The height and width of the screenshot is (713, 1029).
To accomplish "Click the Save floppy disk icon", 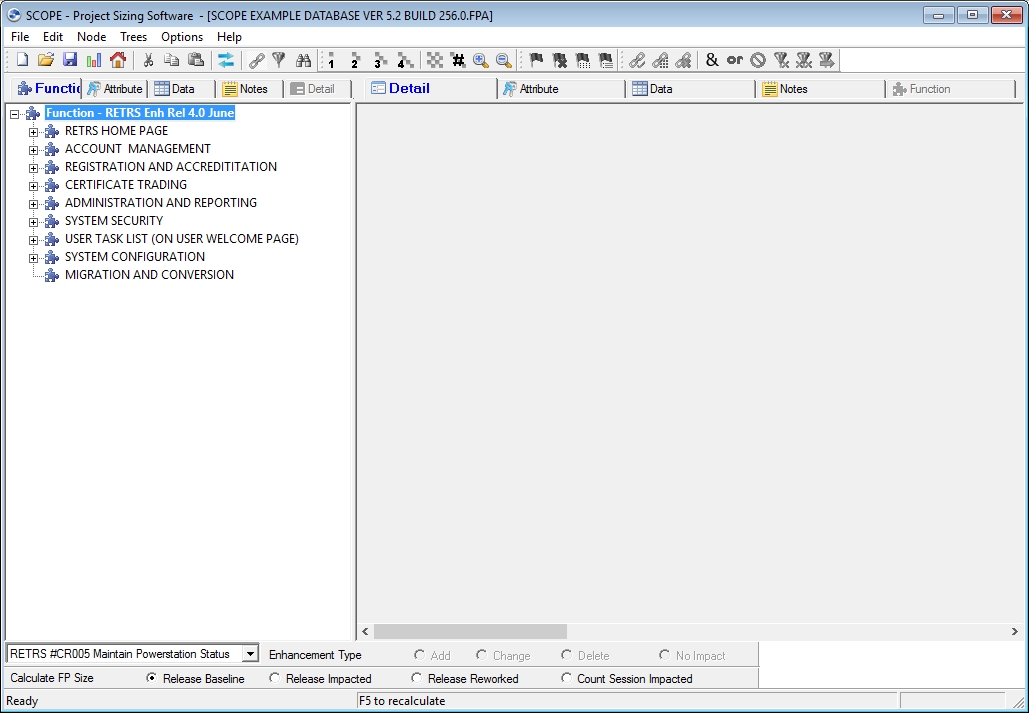I will [70, 60].
